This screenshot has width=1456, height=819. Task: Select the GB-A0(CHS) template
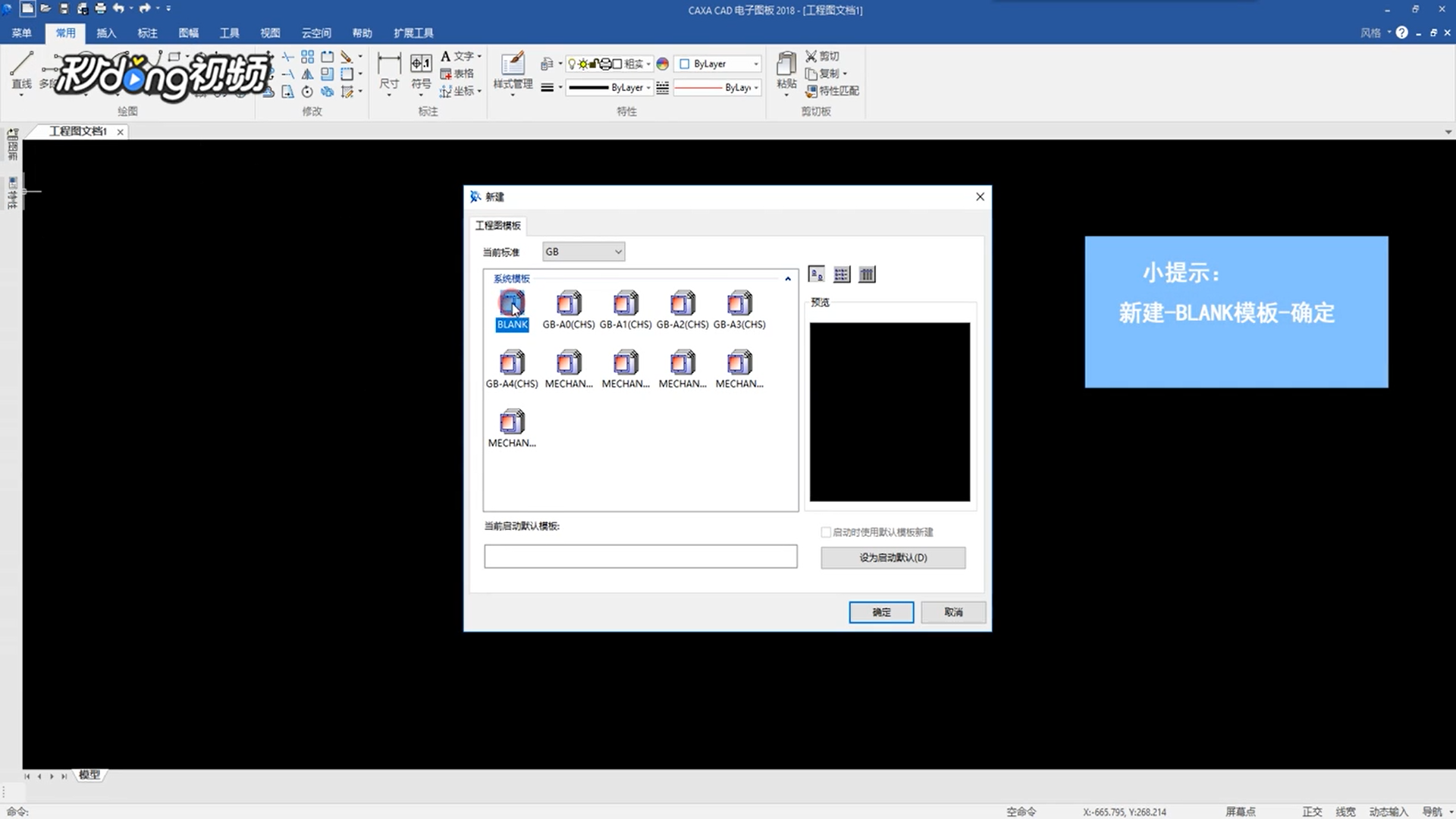point(569,311)
